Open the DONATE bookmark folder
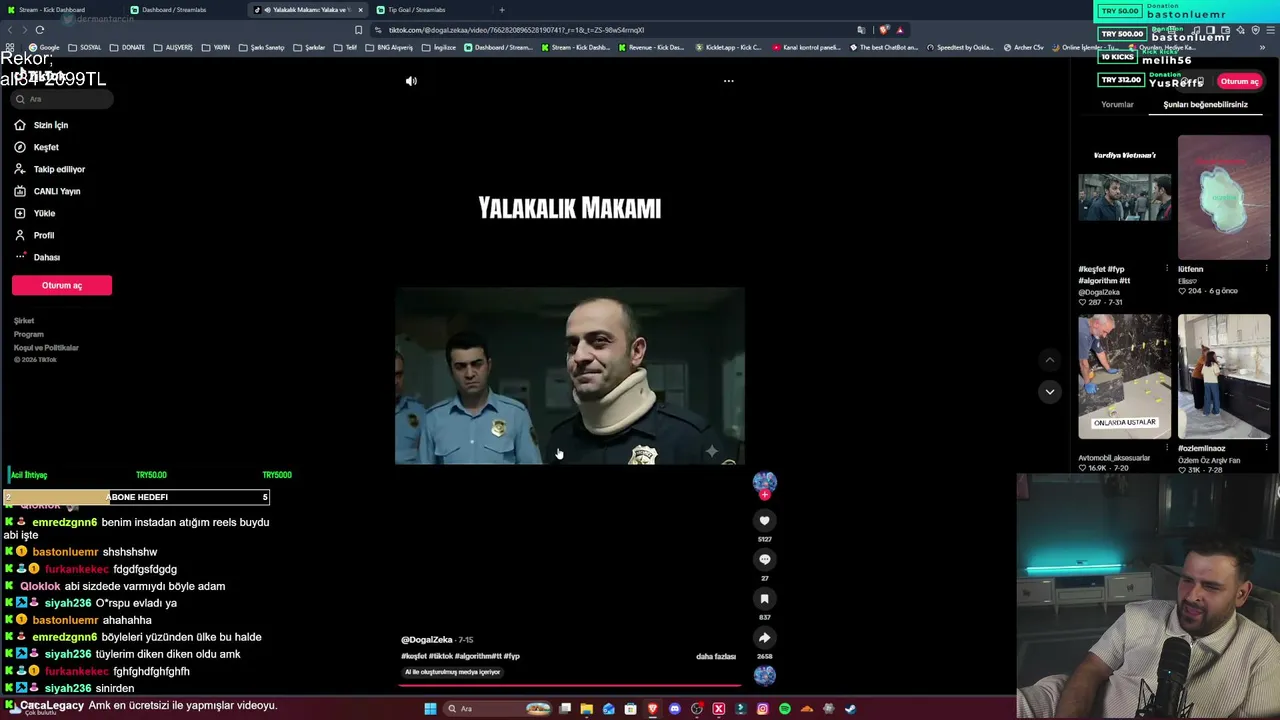This screenshot has width=1280, height=720. 127,47
